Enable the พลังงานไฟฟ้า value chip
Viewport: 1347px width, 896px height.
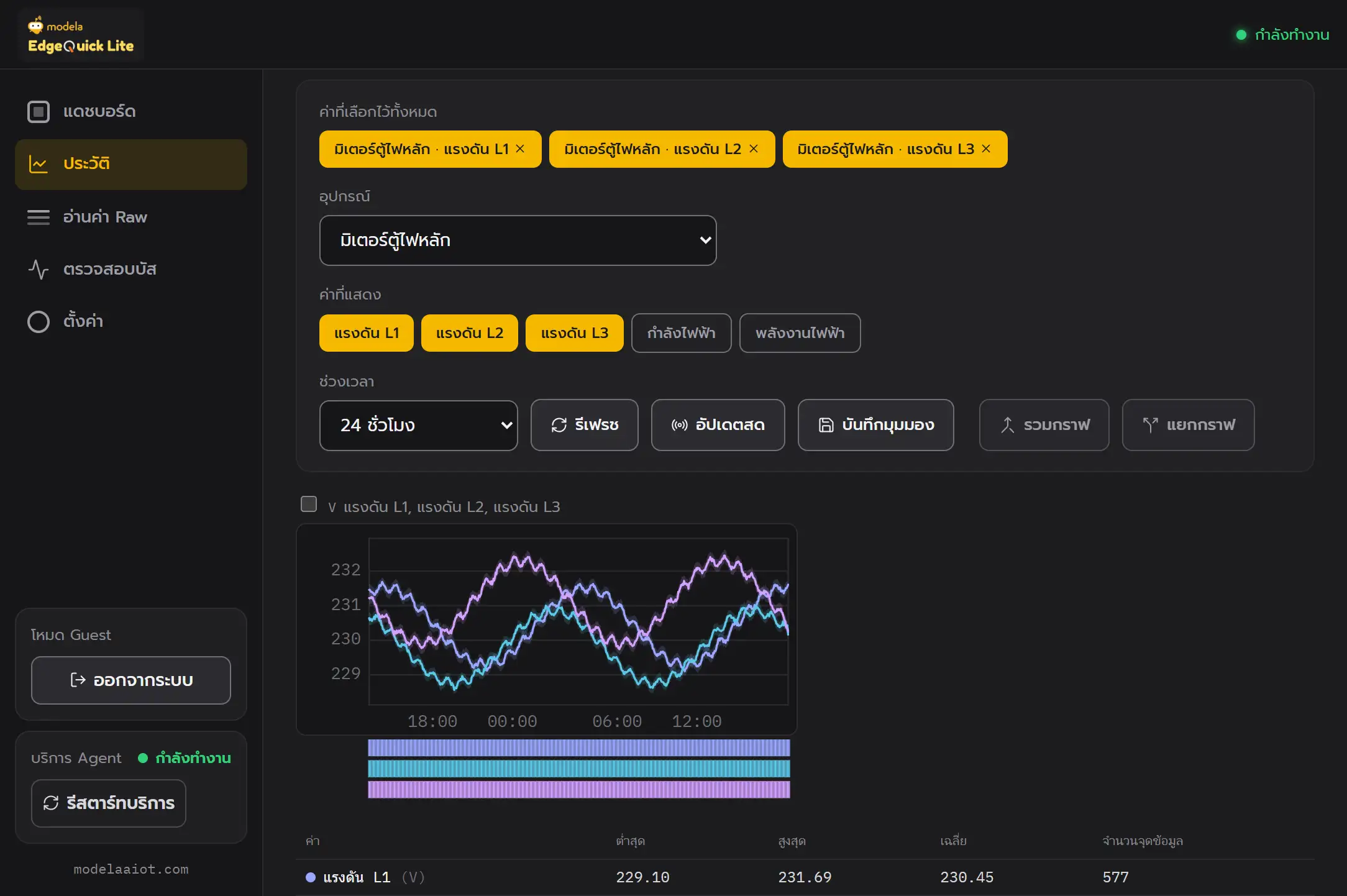800,333
